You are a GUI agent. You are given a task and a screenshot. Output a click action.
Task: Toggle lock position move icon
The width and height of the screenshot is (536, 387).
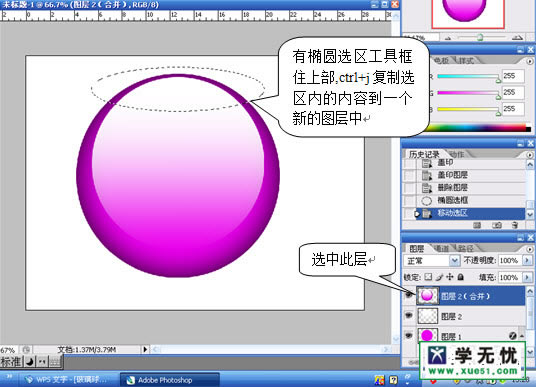tap(450, 277)
